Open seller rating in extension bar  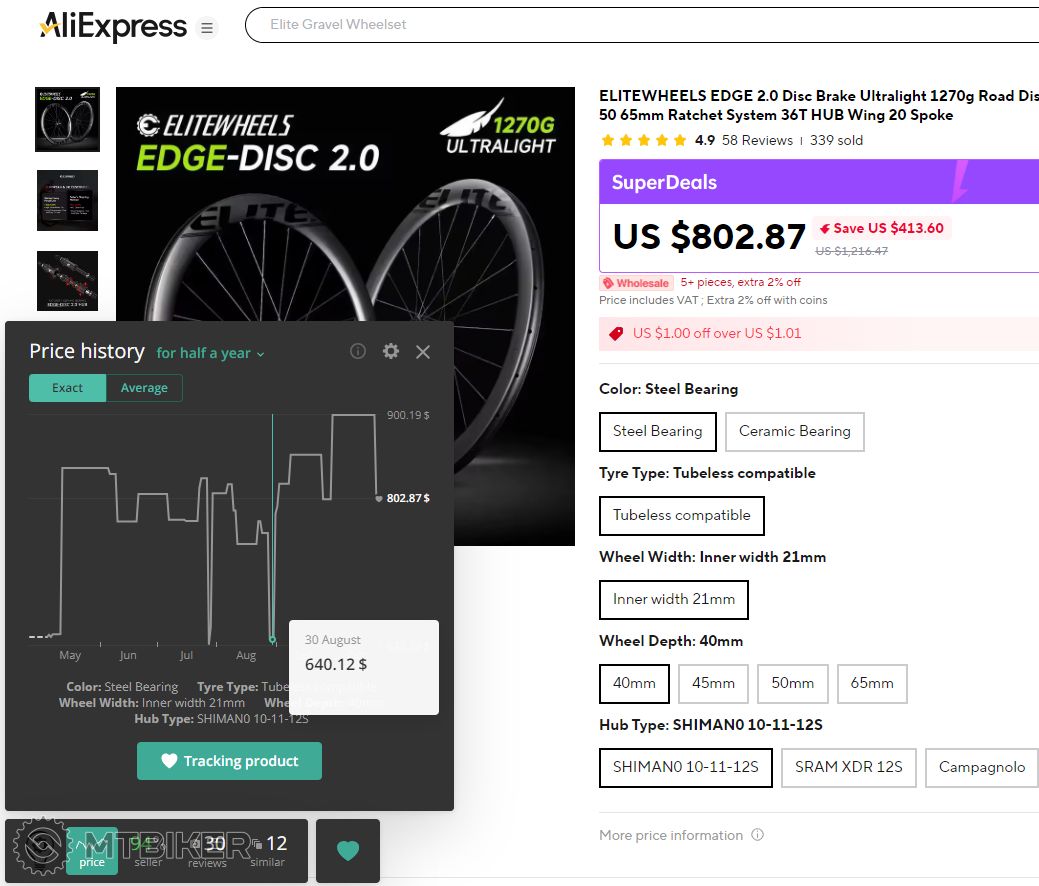(148, 851)
